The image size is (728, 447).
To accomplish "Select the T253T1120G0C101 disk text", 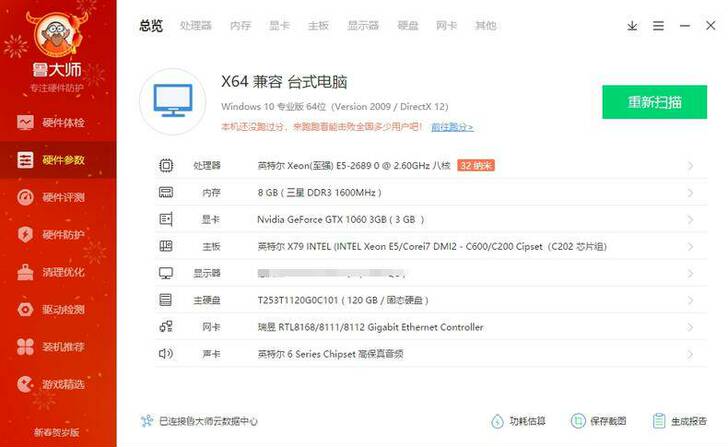I will point(343,300).
